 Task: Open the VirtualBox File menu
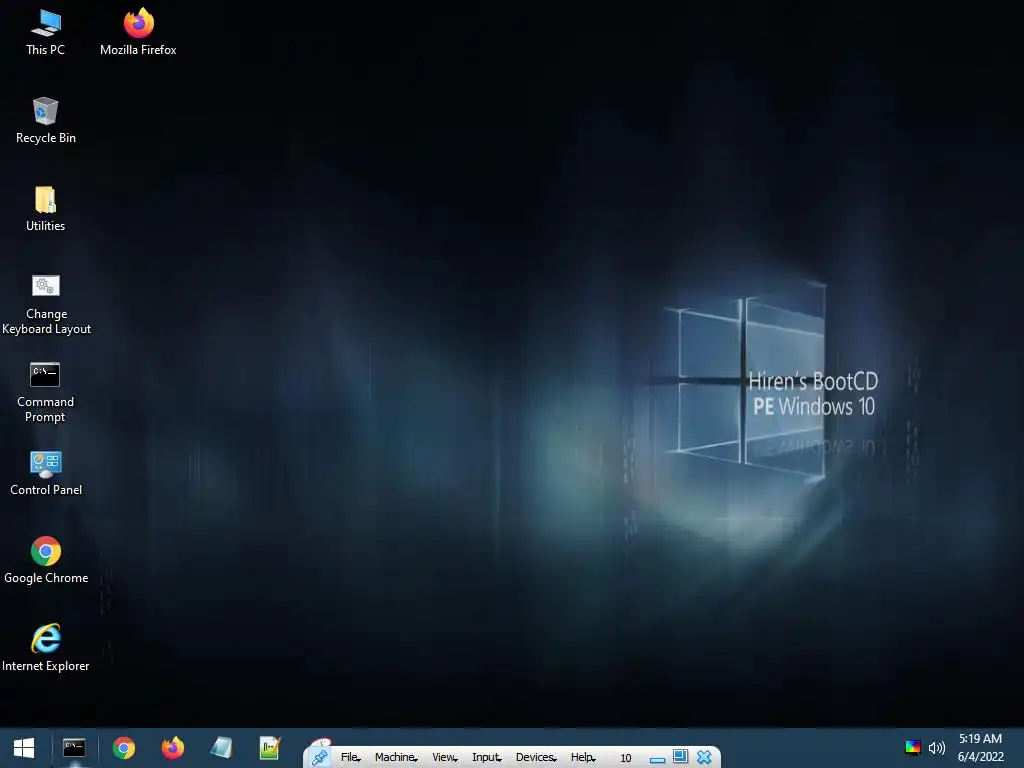point(351,758)
